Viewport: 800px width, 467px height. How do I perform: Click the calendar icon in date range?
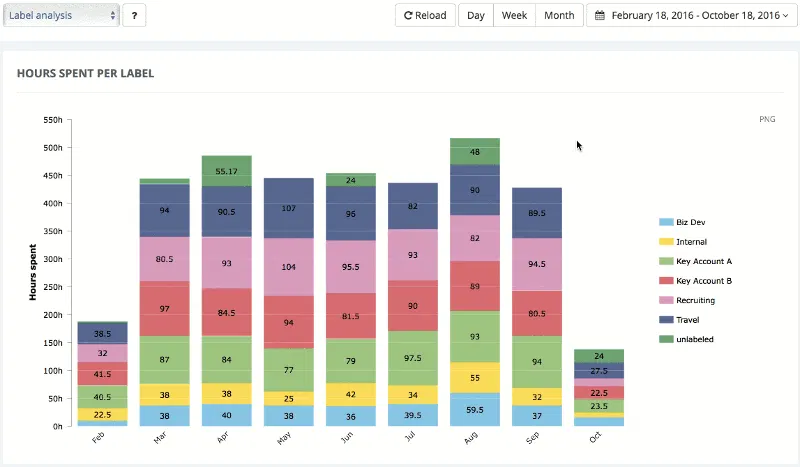click(x=600, y=15)
